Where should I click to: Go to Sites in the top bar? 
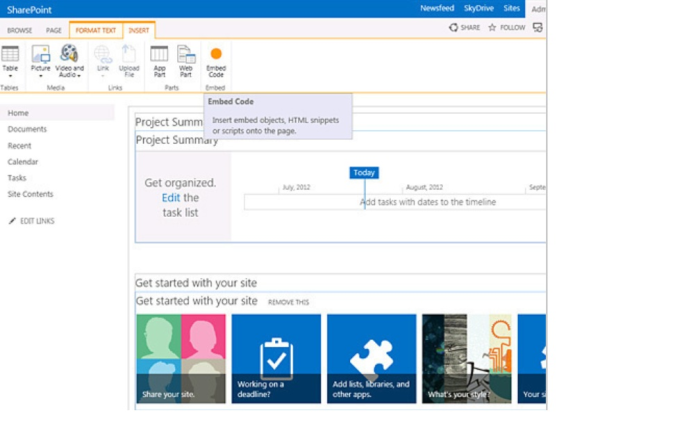click(x=512, y=8)
